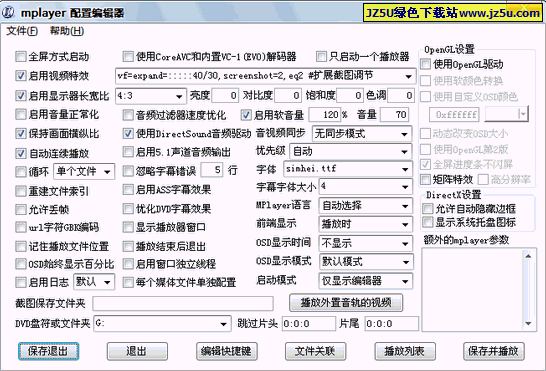
Task: Enable 启用ASS字幕效果 checkbox
Action: click(128, 190)
